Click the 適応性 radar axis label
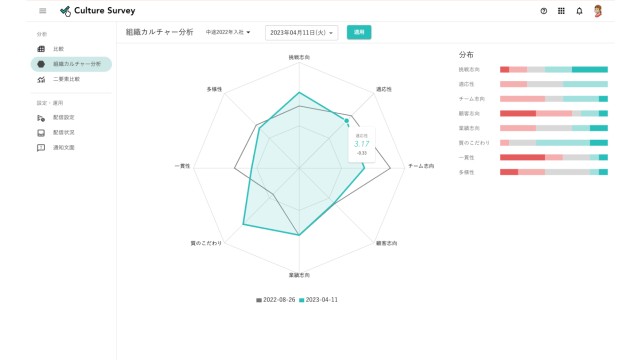640x360 pixels. tap(384, 89)
